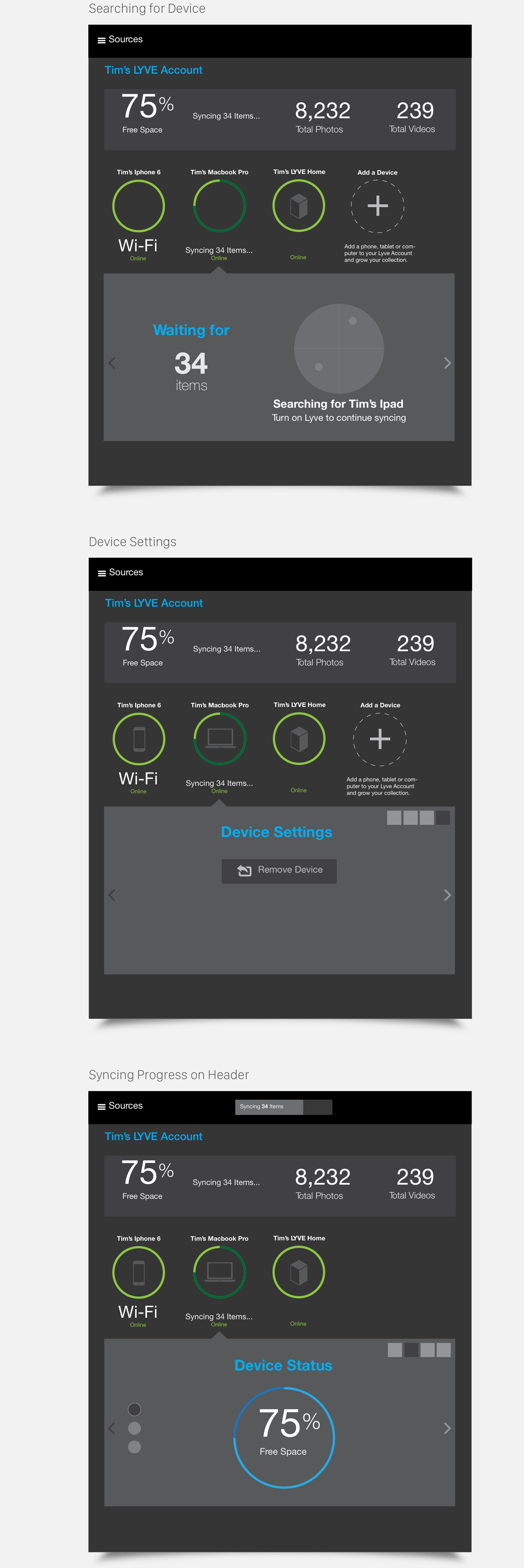Select top dark dot in Device Status panel
The height and width of the screenshot is (1568, 524).
click(135, 1409)
